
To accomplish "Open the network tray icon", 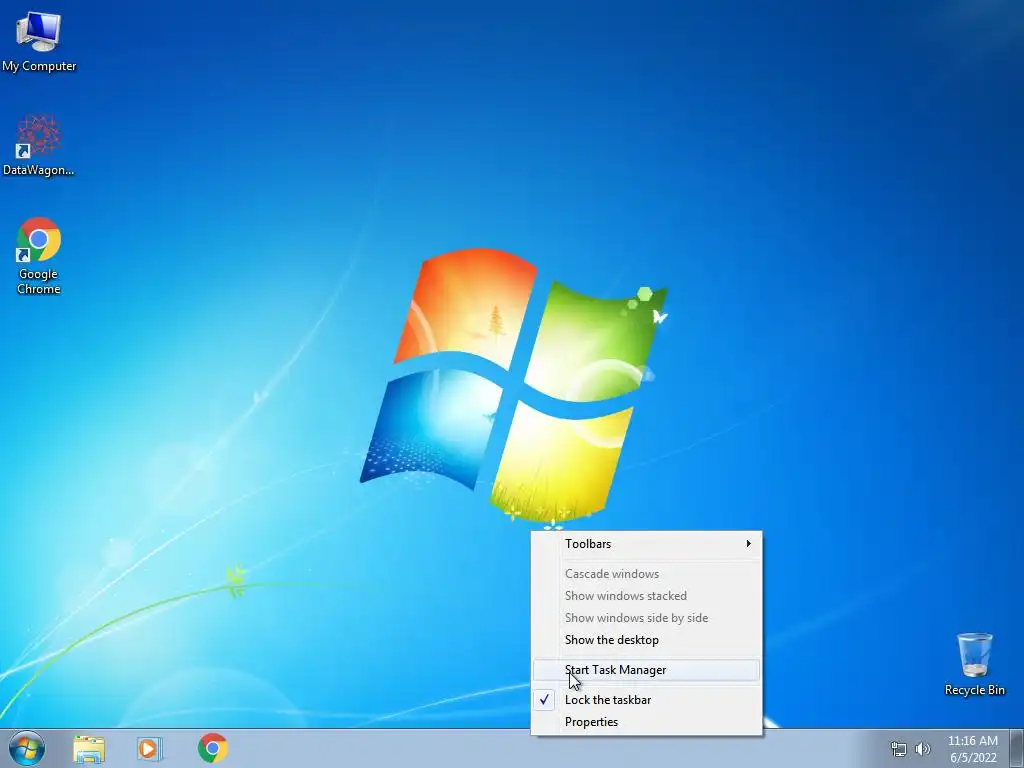I will pos(899,749).
